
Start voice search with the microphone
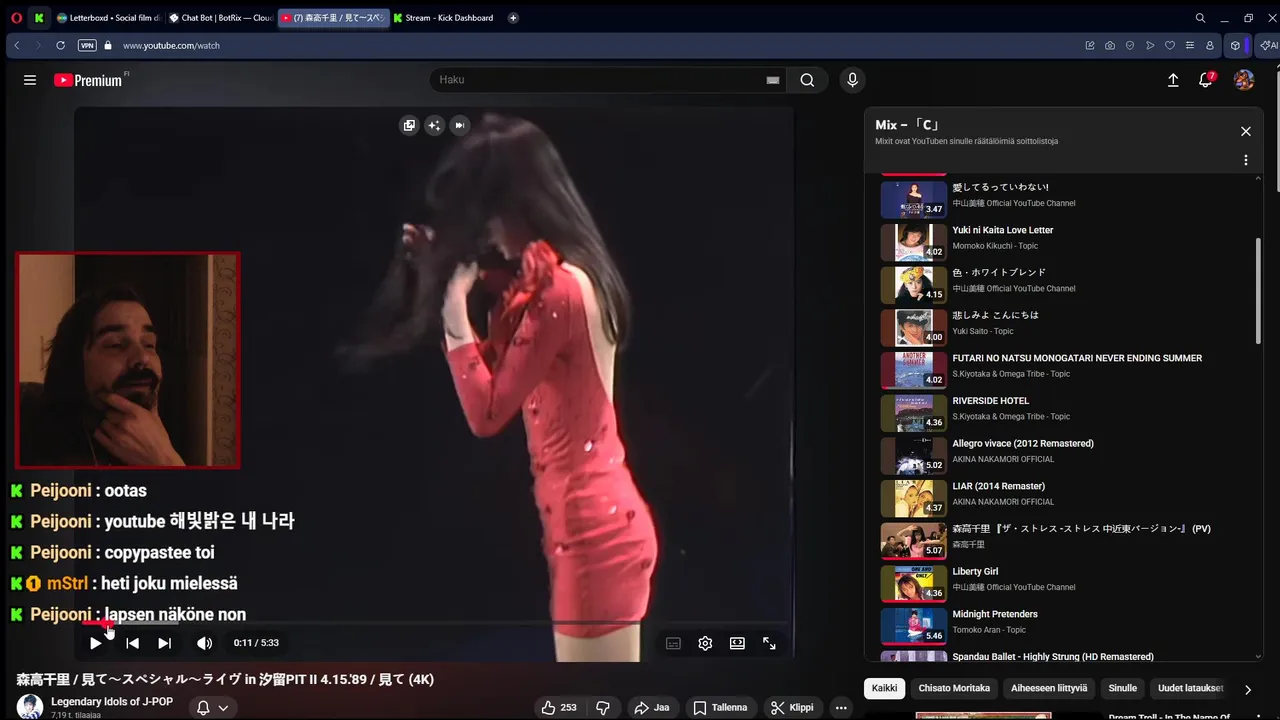(852, 80)
